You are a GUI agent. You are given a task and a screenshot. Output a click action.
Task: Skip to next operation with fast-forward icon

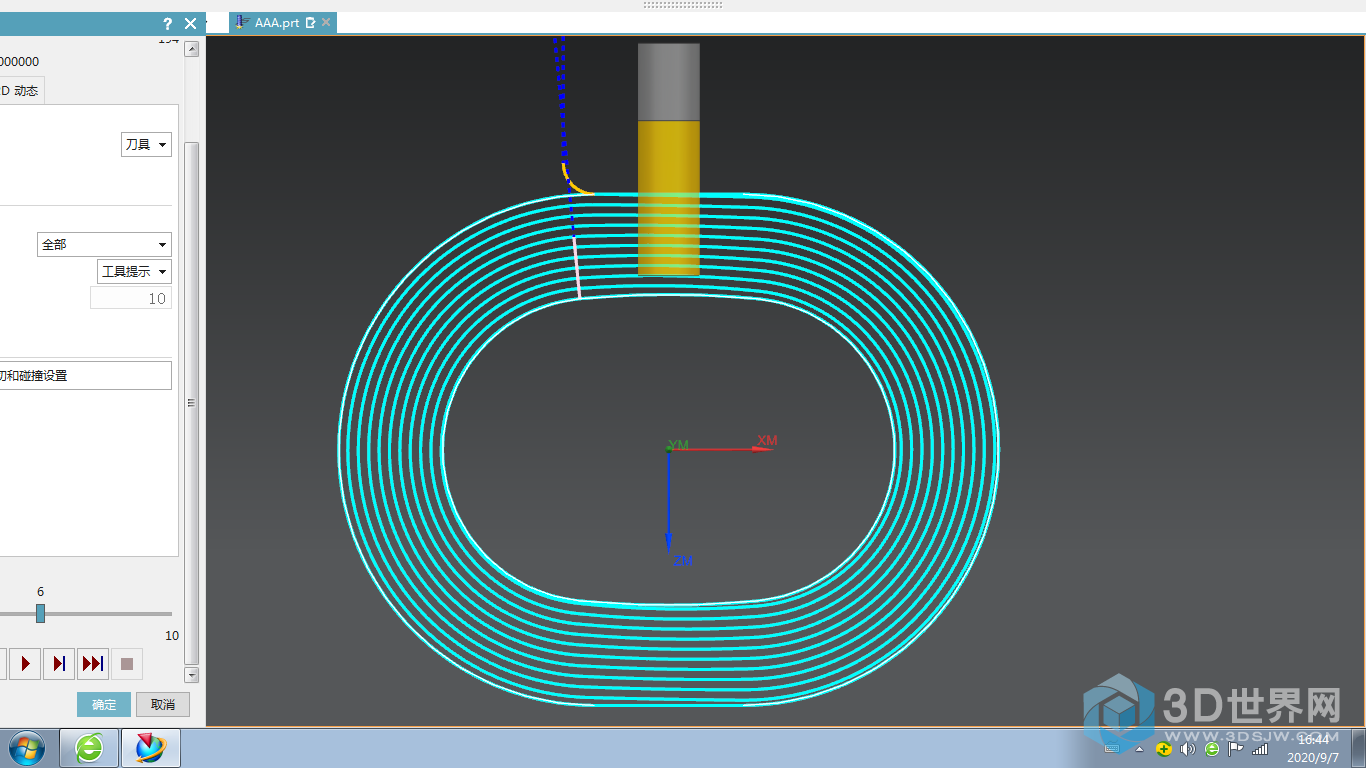click(x=93, y=663)
